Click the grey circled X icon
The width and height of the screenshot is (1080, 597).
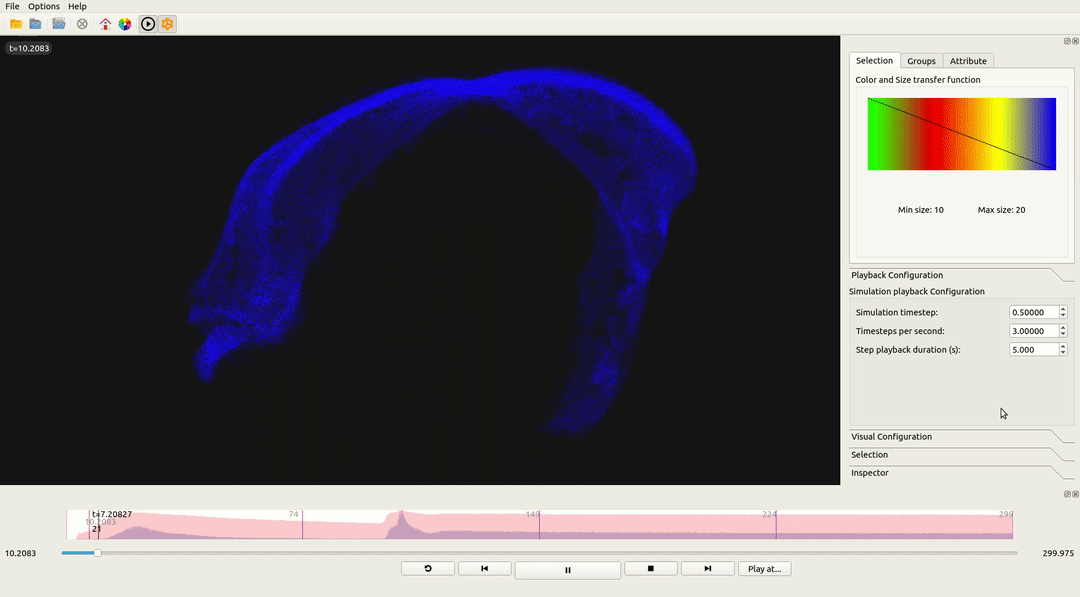[82, 24]
